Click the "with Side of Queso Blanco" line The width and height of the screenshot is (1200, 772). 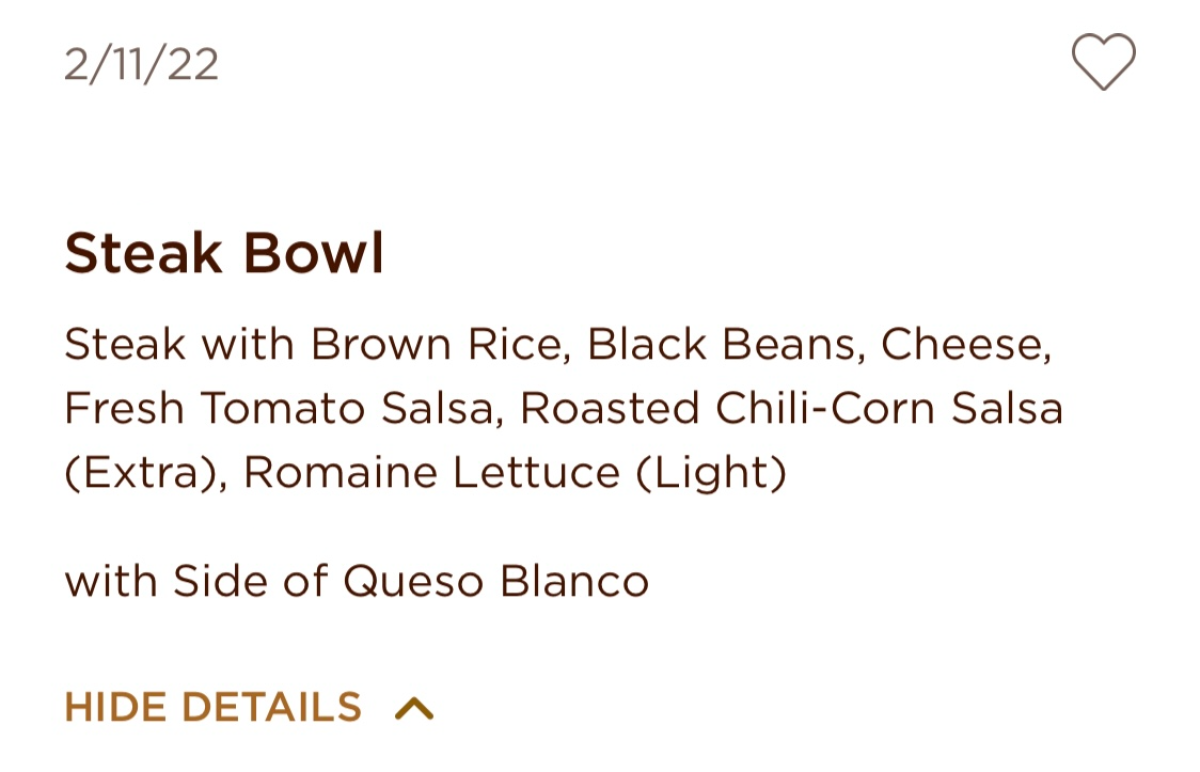(357, 581)
